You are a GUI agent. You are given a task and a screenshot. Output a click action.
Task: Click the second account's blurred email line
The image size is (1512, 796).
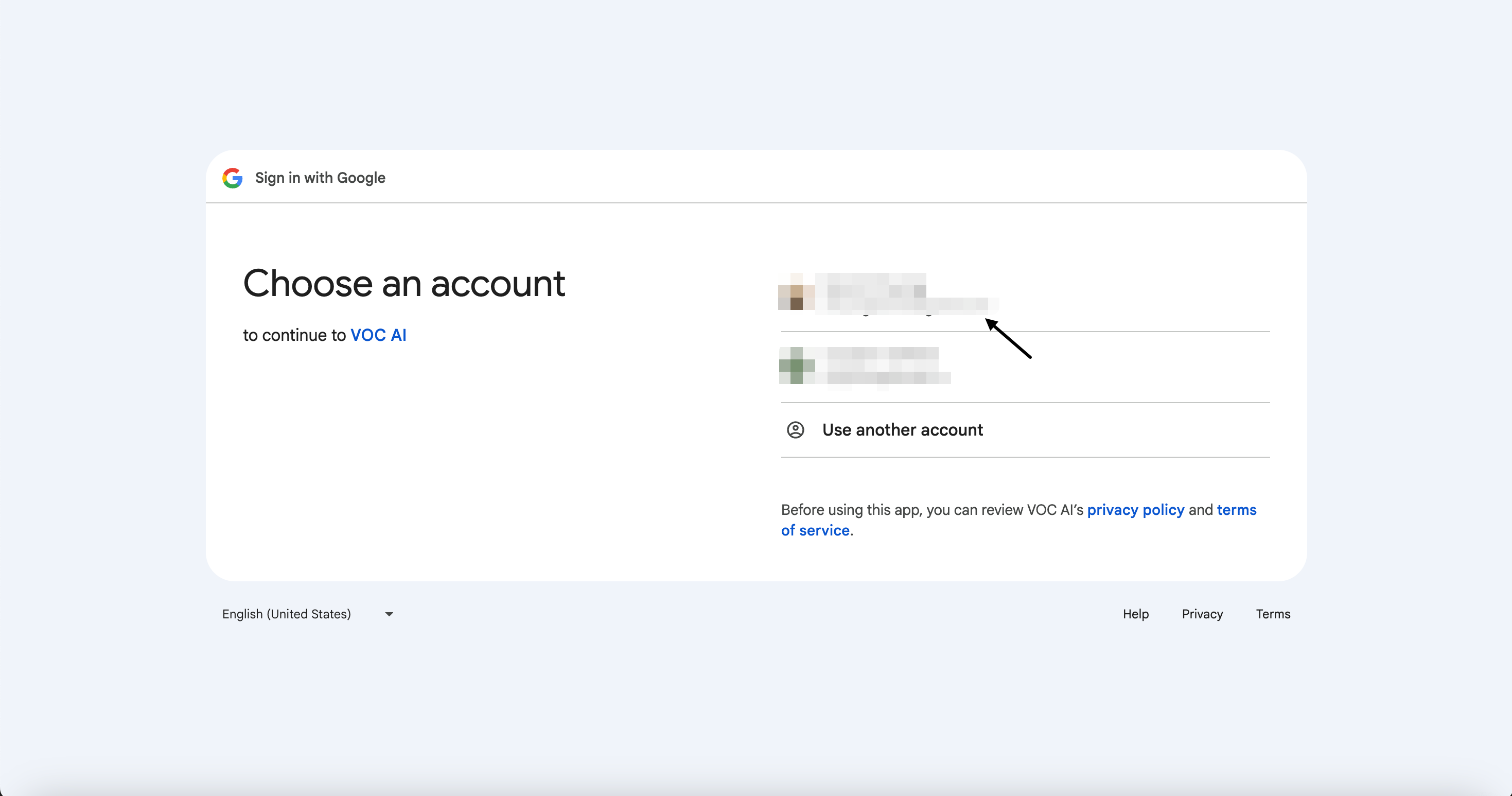tap(886, 378)
